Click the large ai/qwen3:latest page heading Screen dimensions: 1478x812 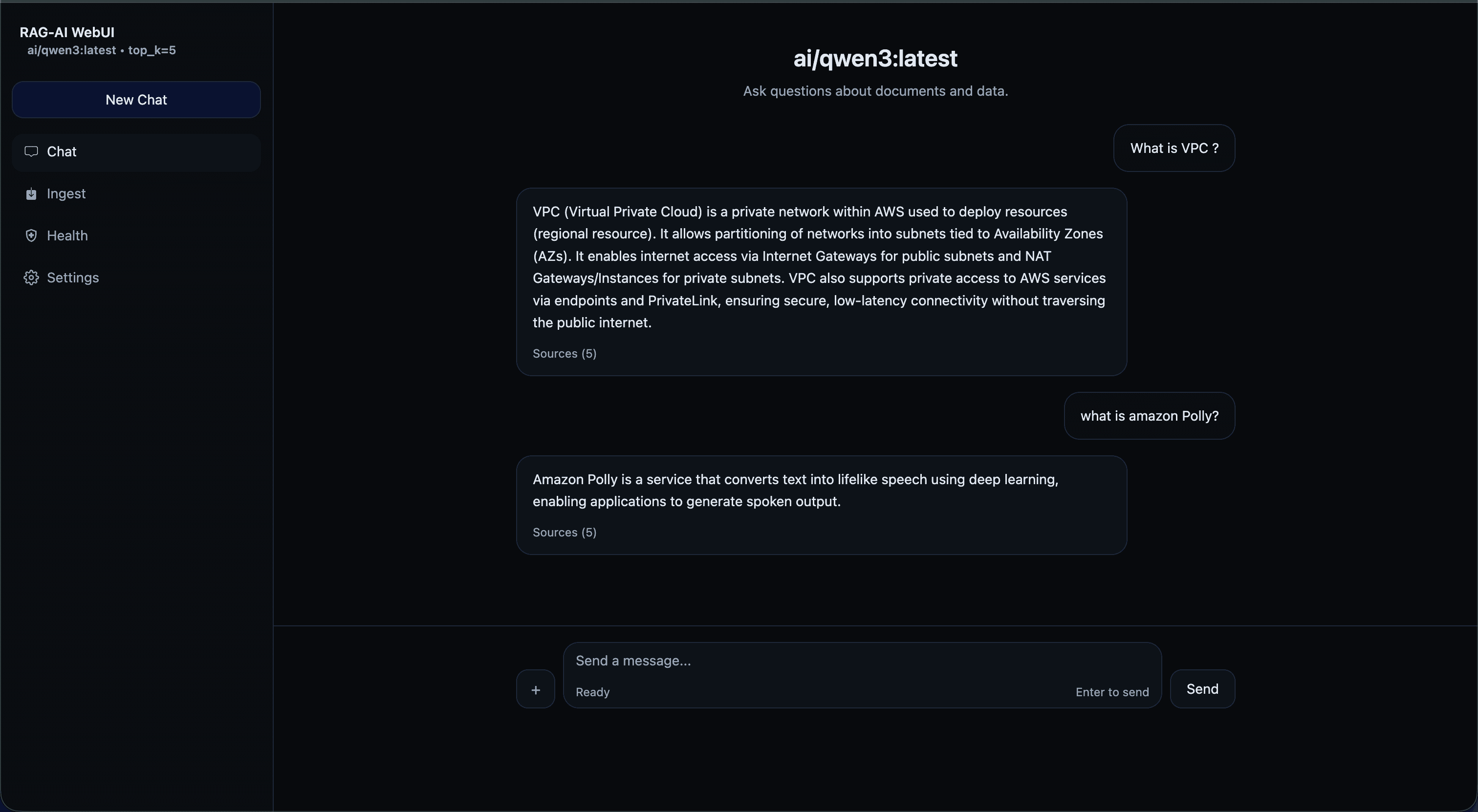875,59
